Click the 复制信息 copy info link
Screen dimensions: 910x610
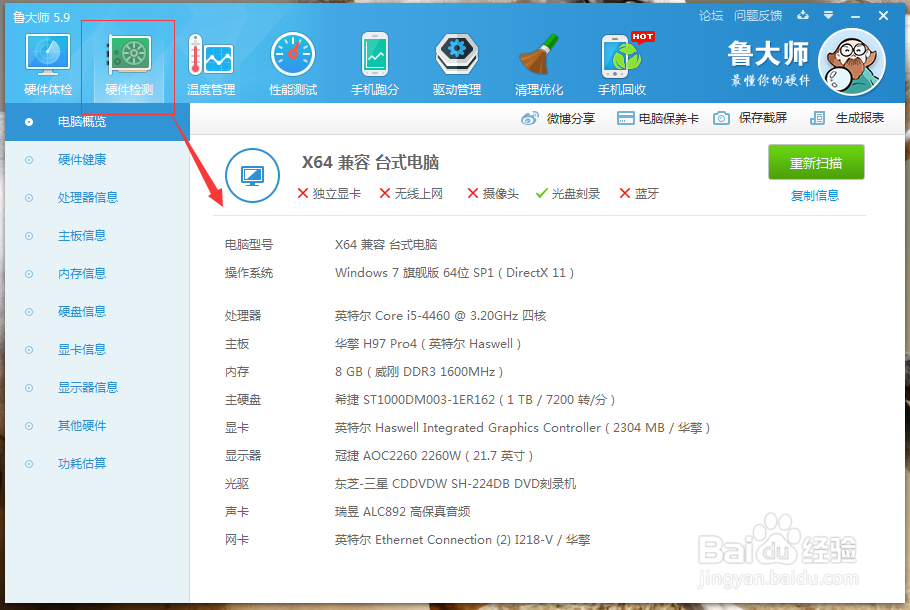815,196
